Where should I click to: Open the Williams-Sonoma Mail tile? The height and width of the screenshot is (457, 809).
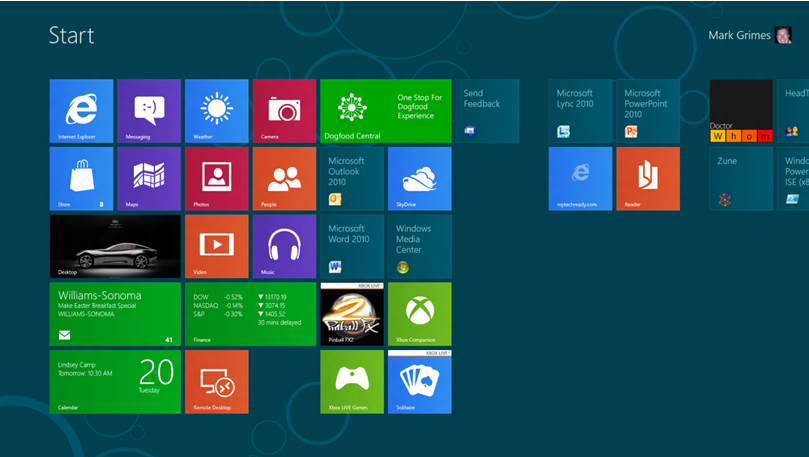coord(115,314)
